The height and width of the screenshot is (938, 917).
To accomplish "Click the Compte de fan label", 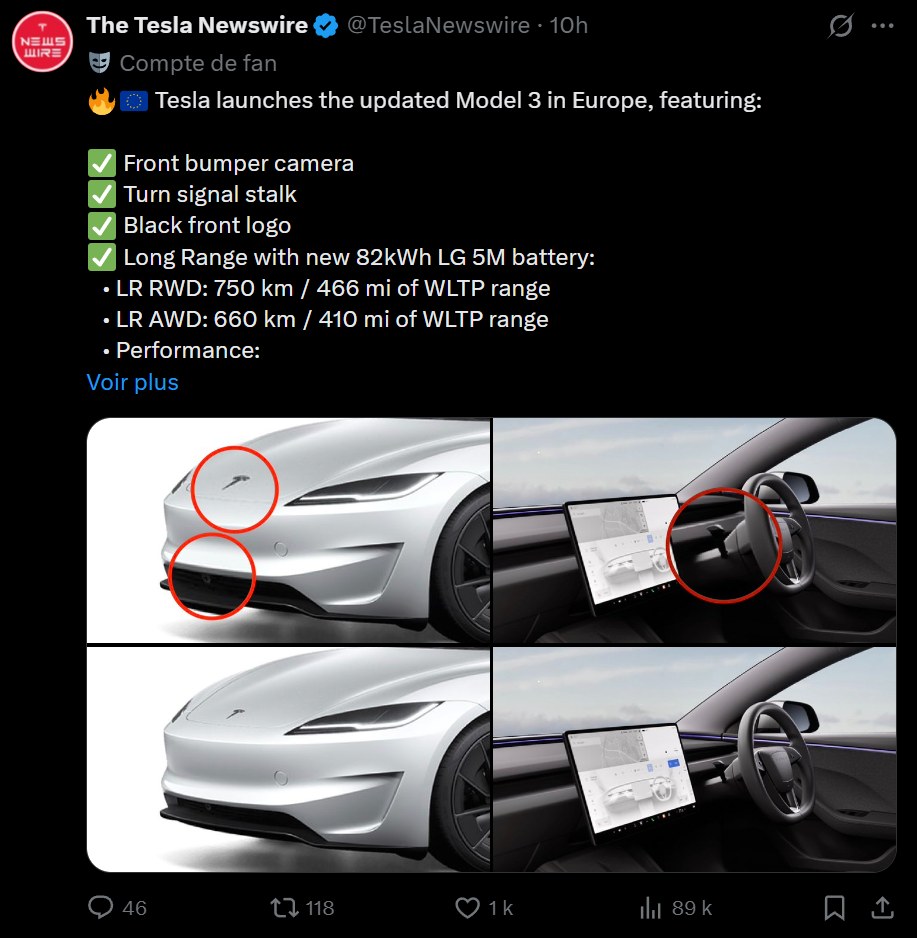I will pyautogui.click(x=198, y=63).
